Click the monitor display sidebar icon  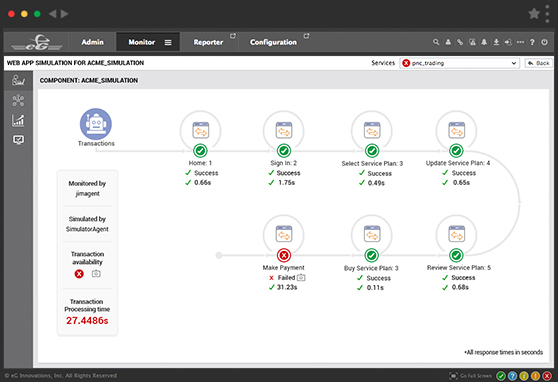(x=18, y=140)
